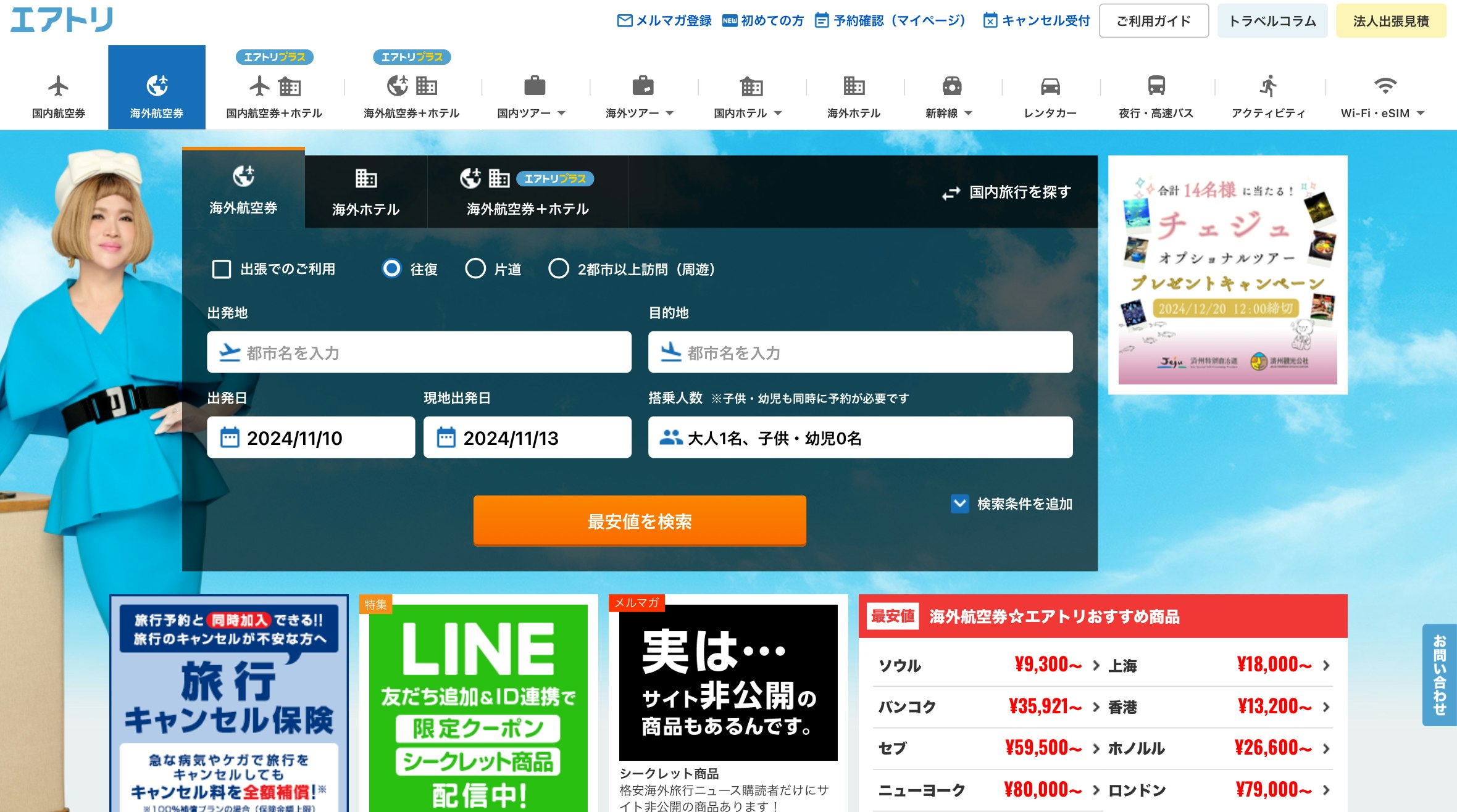Open アクティビティ running figure icon
The image size is (1457, 812).
tap(1268, 86)
